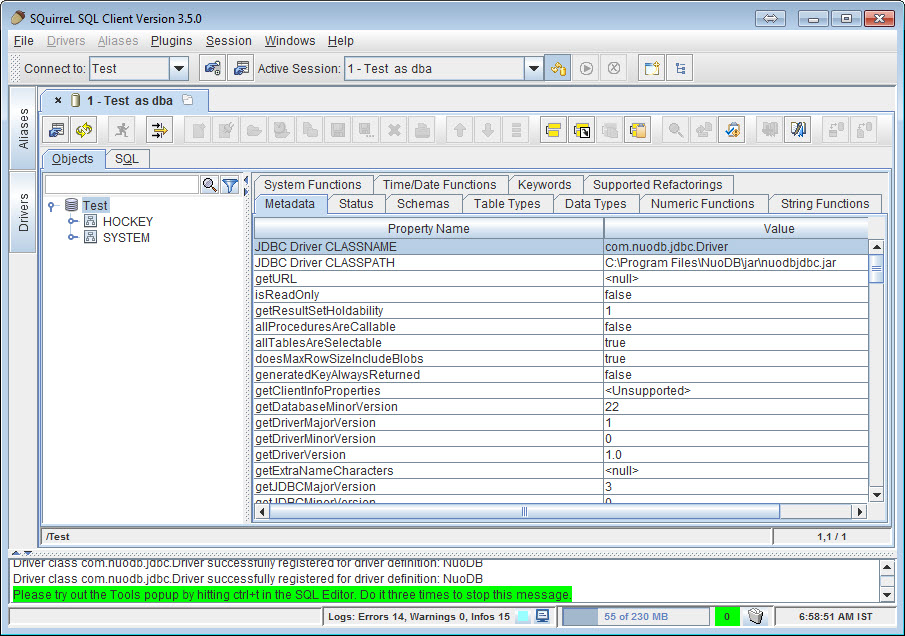The width and height of the screenshot is (905, 636).
Task: Click the arrows SQL script icon in session toolbar
Action: click(x=159, y=130)
